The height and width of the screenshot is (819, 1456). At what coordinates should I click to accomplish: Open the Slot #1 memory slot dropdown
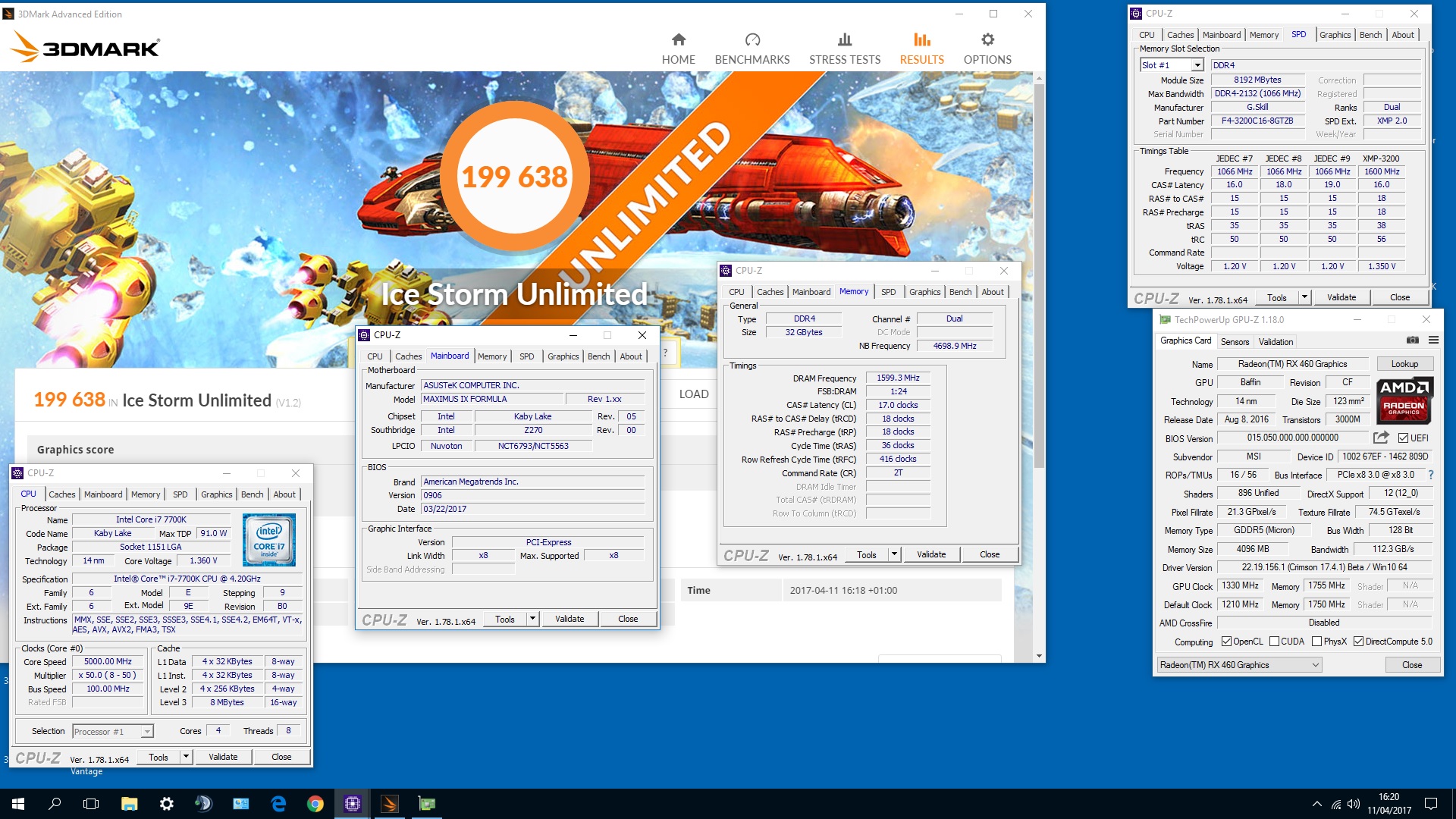click(x=1197, y=65)
